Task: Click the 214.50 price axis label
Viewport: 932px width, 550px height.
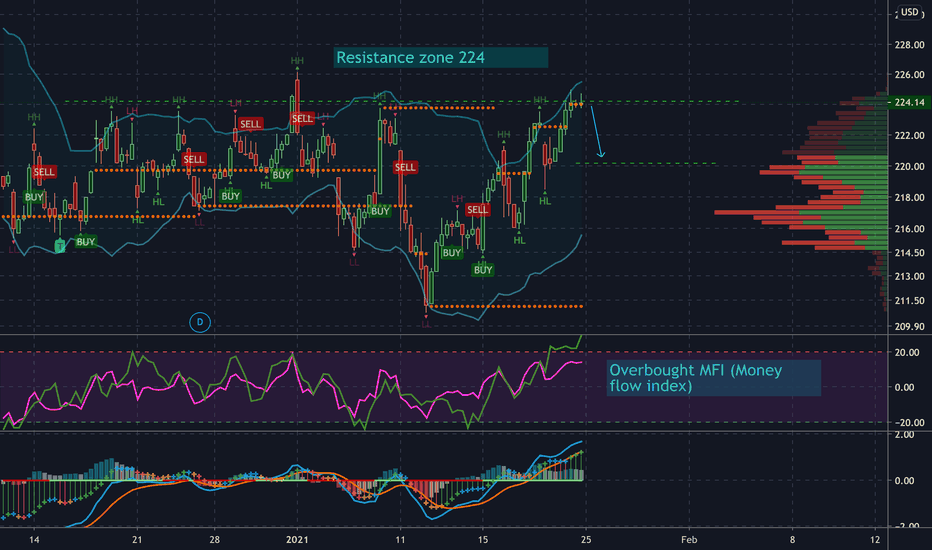Action: pos(909,253)
